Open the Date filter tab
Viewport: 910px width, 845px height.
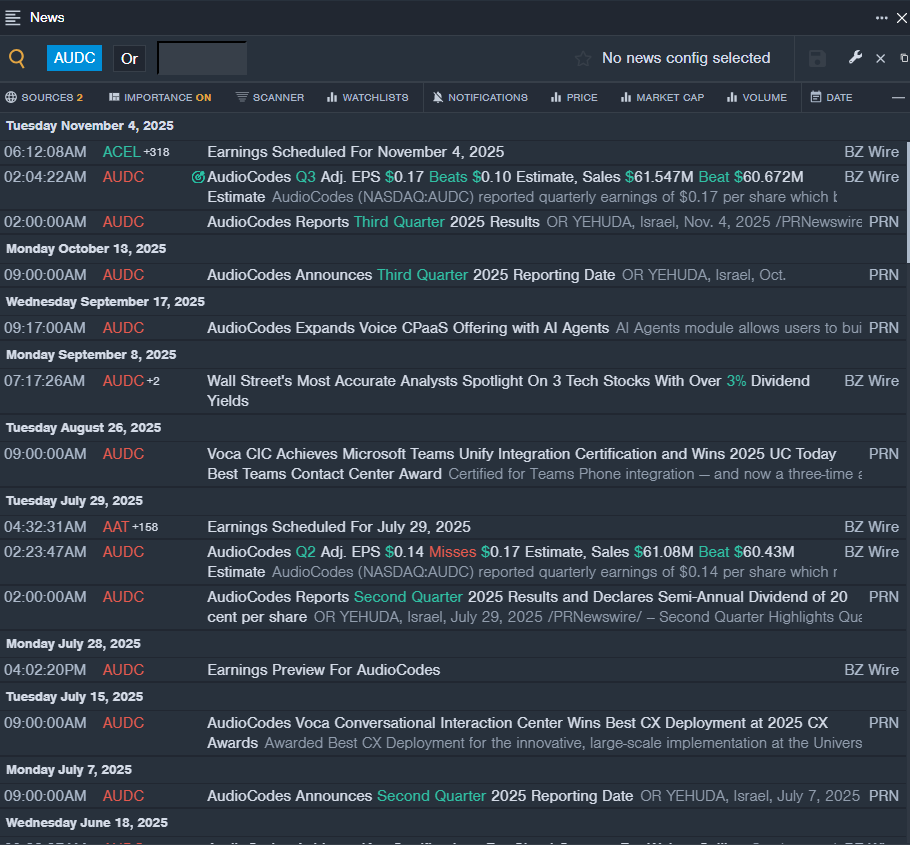click(831, 97)
